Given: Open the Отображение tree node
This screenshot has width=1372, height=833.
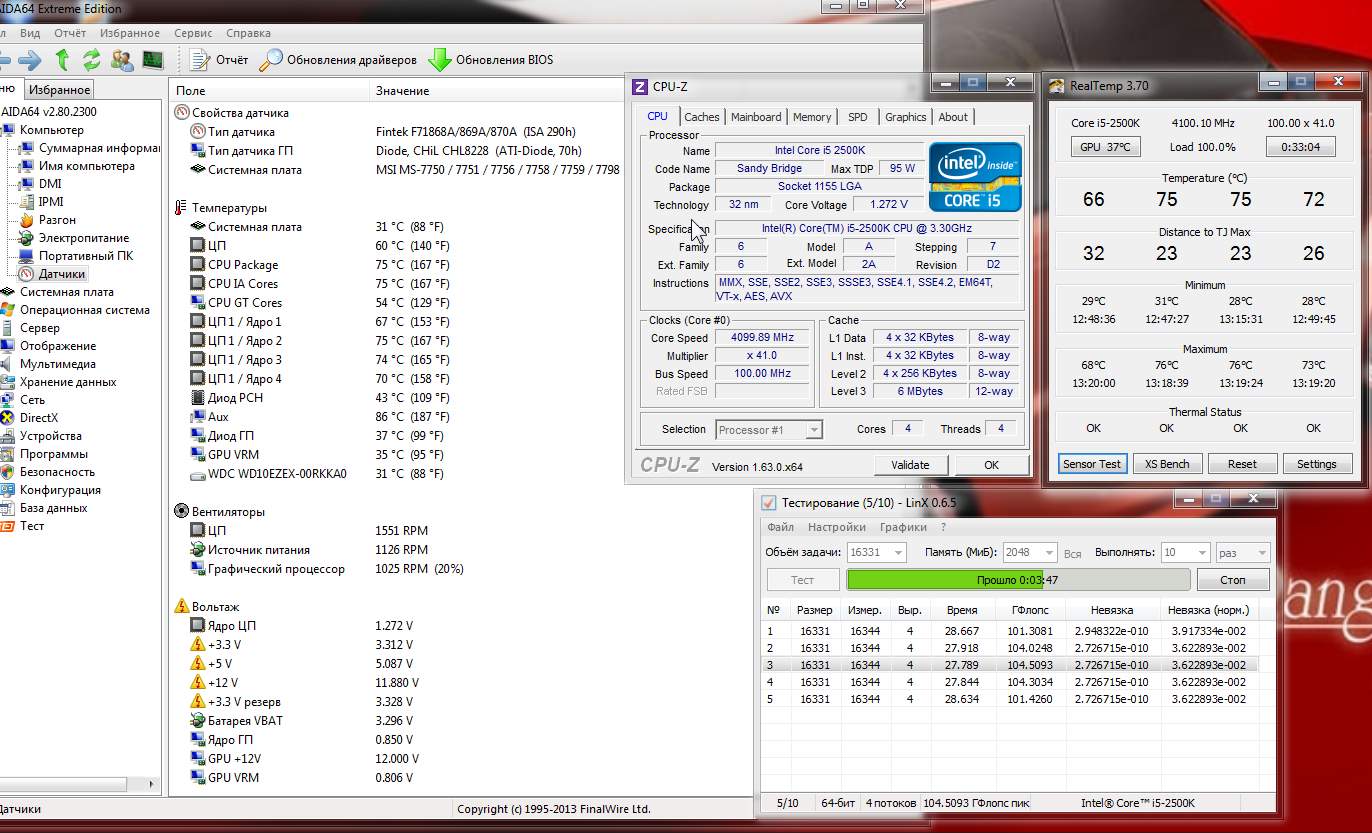Looking at the screenshot, I should (x=49, y=346).
